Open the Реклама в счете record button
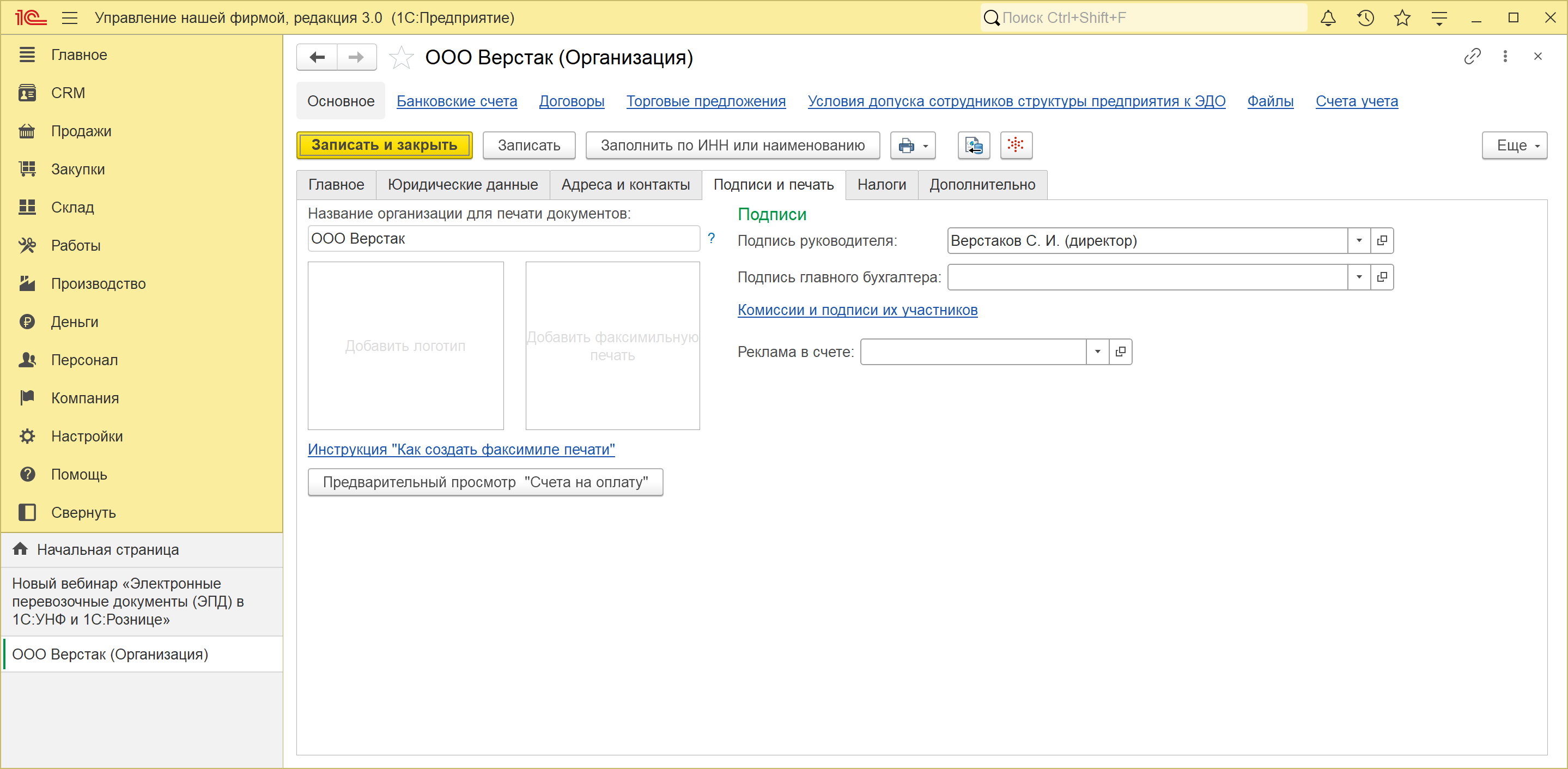Image resolution: width=1568 pixels, height=769 pixels. (1121, 352)
